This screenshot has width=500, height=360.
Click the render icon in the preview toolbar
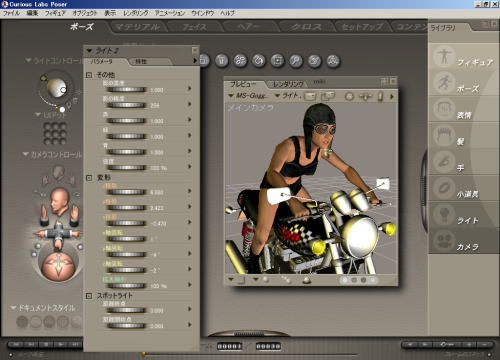coord(310,96)
